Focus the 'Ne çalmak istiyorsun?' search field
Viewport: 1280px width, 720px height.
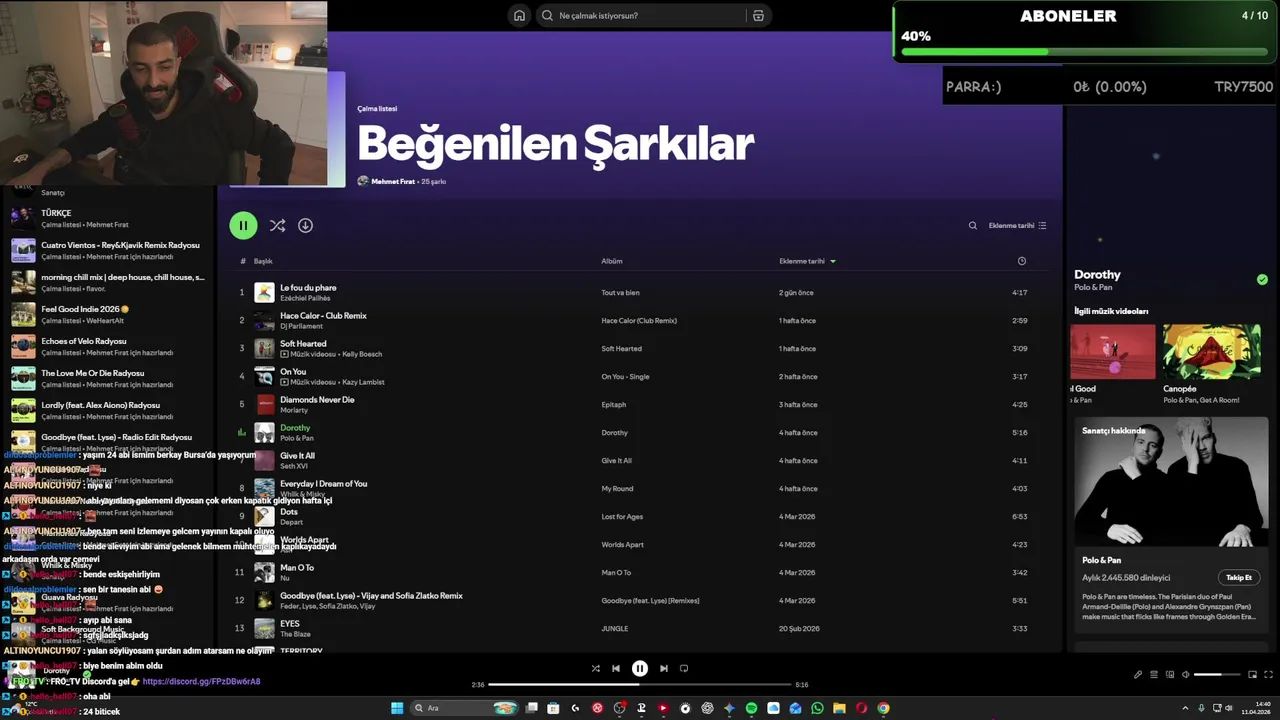point(645,15)
